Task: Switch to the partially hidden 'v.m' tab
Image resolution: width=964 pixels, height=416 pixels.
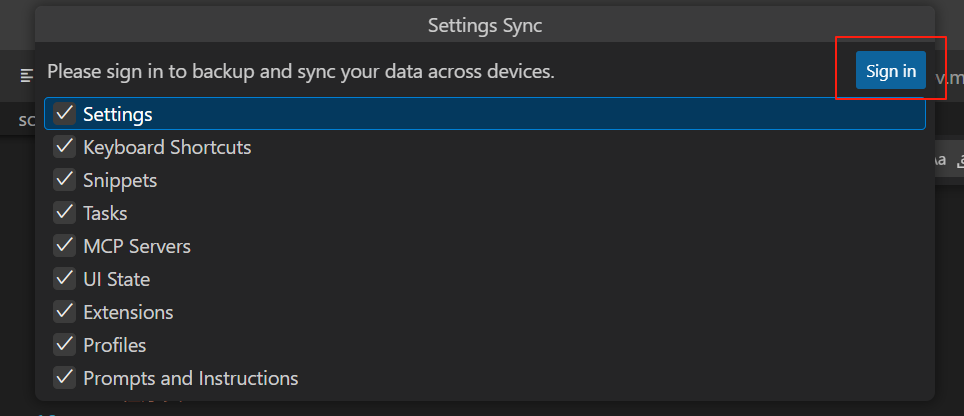Action: pyautogui.click(x=948, y=76)
